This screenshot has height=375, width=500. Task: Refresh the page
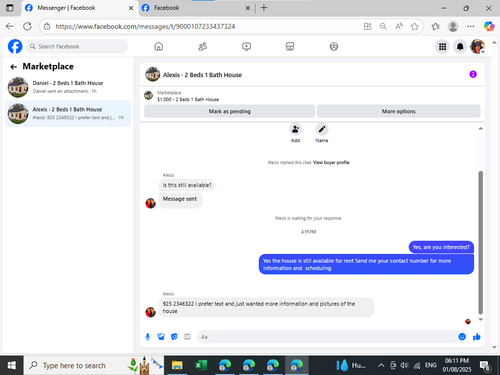pos(27,26)
